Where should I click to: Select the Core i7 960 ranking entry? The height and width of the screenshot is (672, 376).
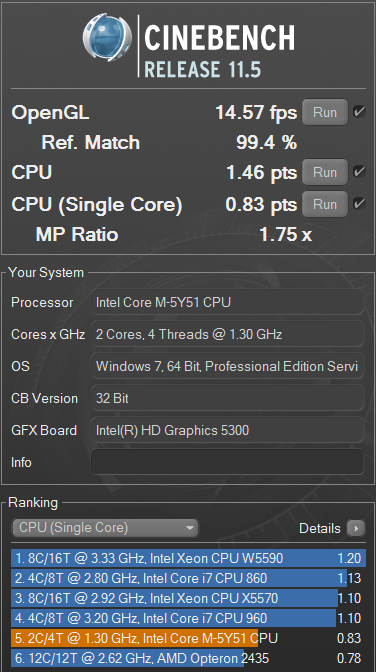[188, 618]
